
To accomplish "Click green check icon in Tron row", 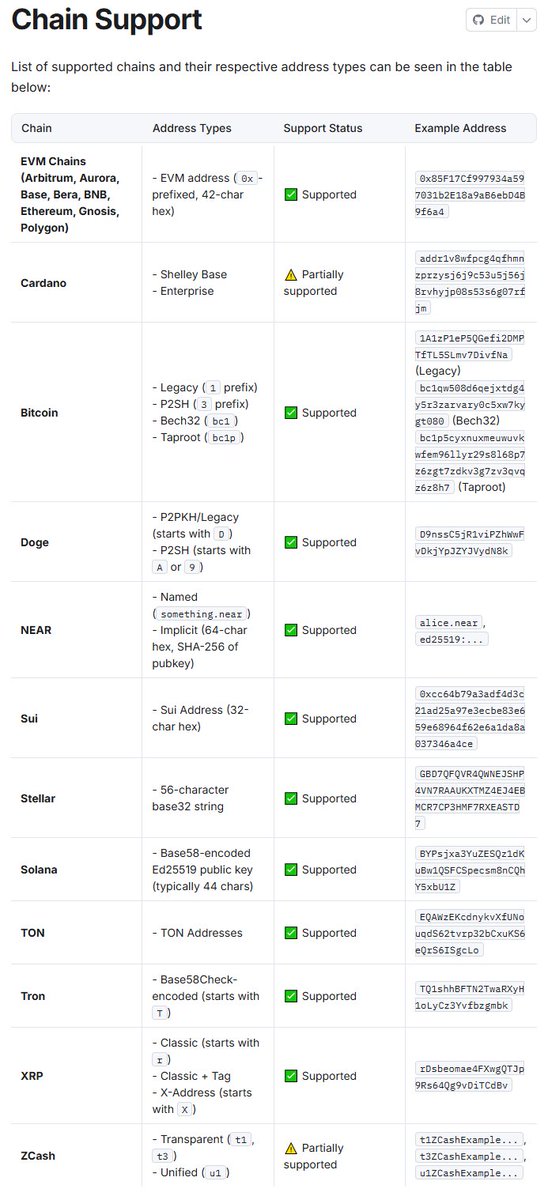I will pyautogui.click(x=291, y=996).
